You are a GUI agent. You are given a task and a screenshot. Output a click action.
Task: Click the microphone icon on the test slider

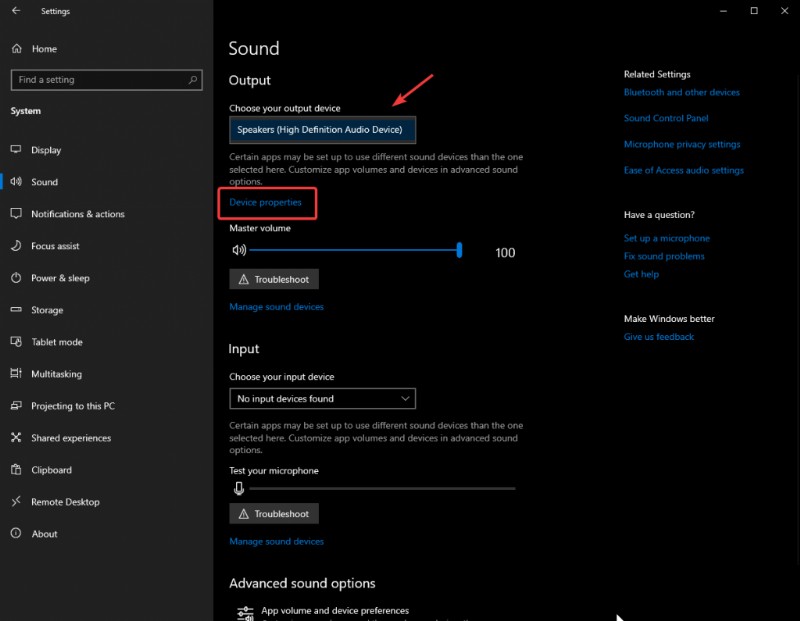tap(239, 488)
